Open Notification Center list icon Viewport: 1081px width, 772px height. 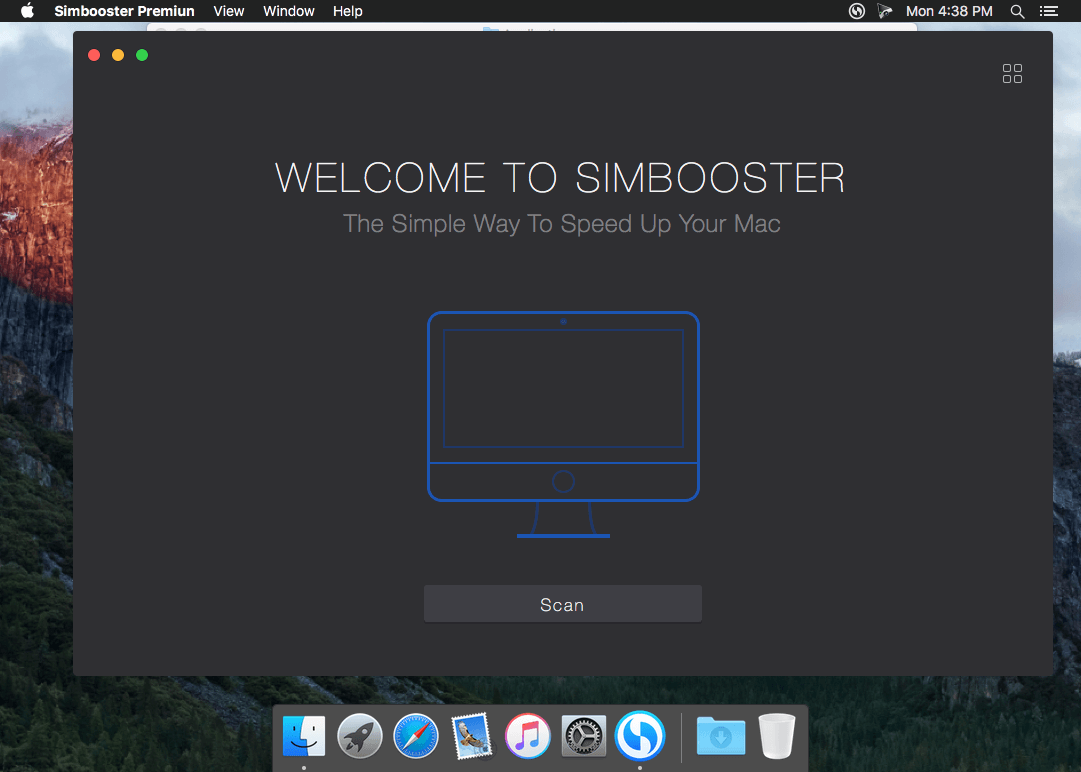pos(1049,11)
